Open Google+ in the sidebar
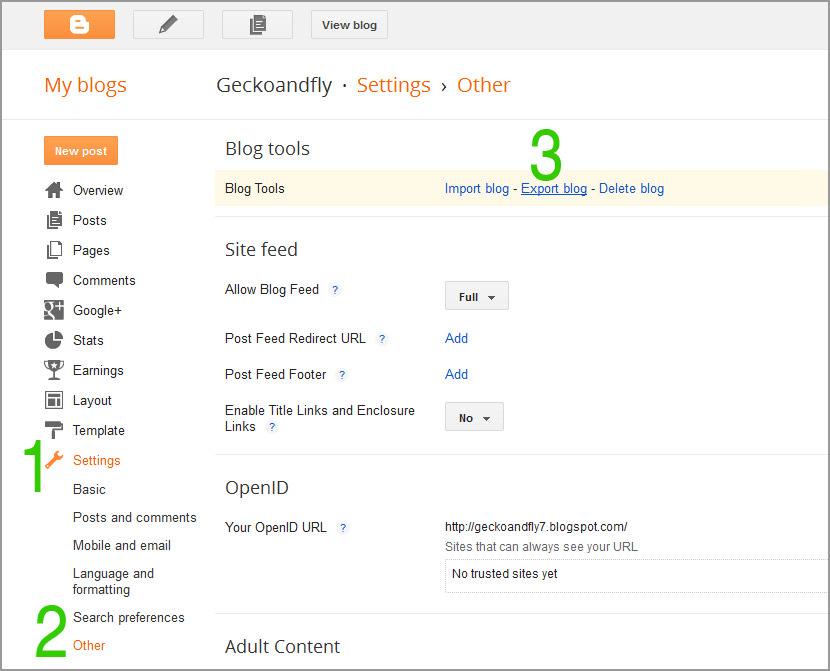This screenshot has height=671, width=830. point(97,311)
